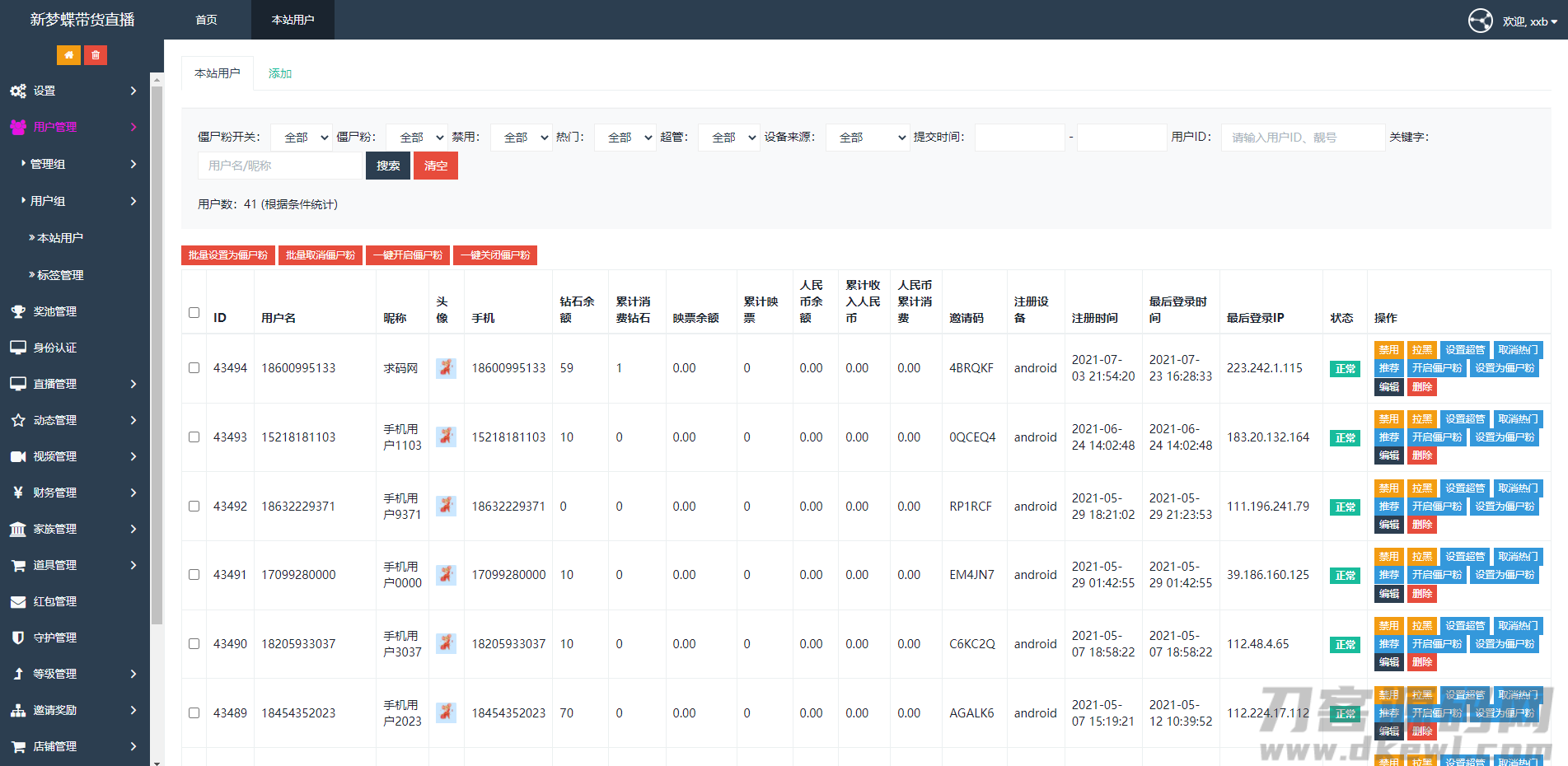Screen dimensions: 1568x766
Task: Open the 设置 gear icon in sidebar
Action: tap(18, 91)
